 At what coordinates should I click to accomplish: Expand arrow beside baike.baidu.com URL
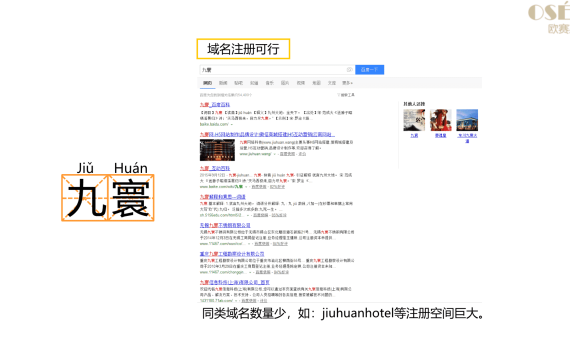(232, 124)
